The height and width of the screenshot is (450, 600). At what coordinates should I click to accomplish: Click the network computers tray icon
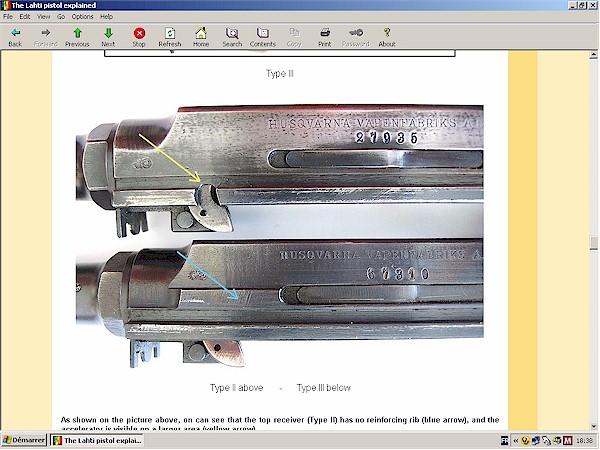(x=536, y=441)
